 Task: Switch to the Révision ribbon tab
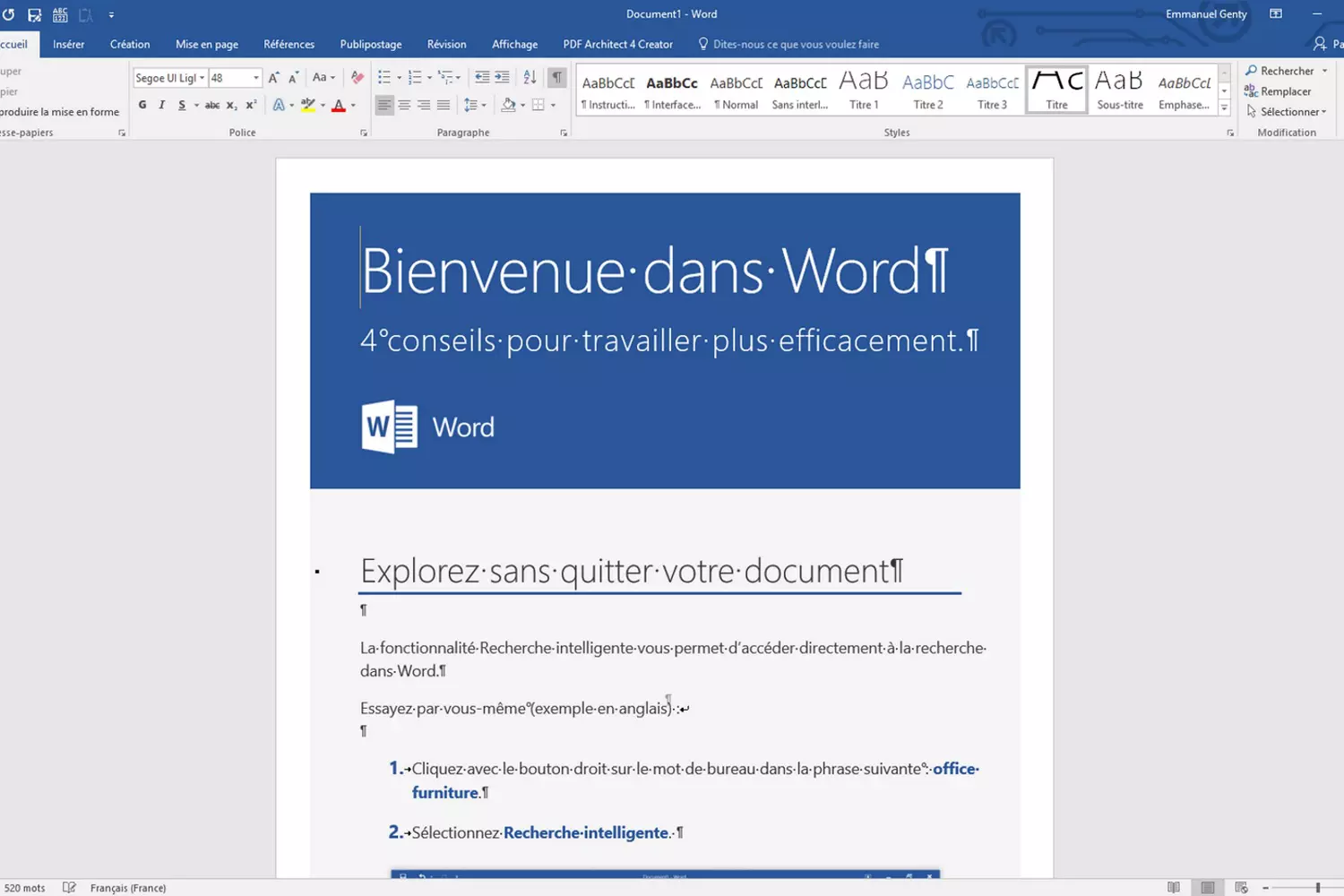point(446,44)
